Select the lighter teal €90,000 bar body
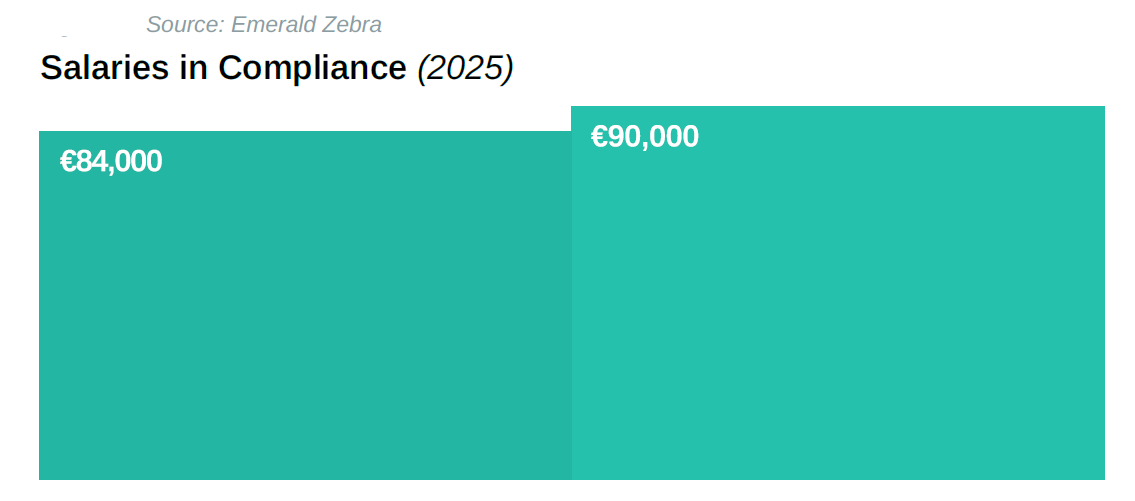The height and width of the screenshot is (501, 1135). [838, 320]
